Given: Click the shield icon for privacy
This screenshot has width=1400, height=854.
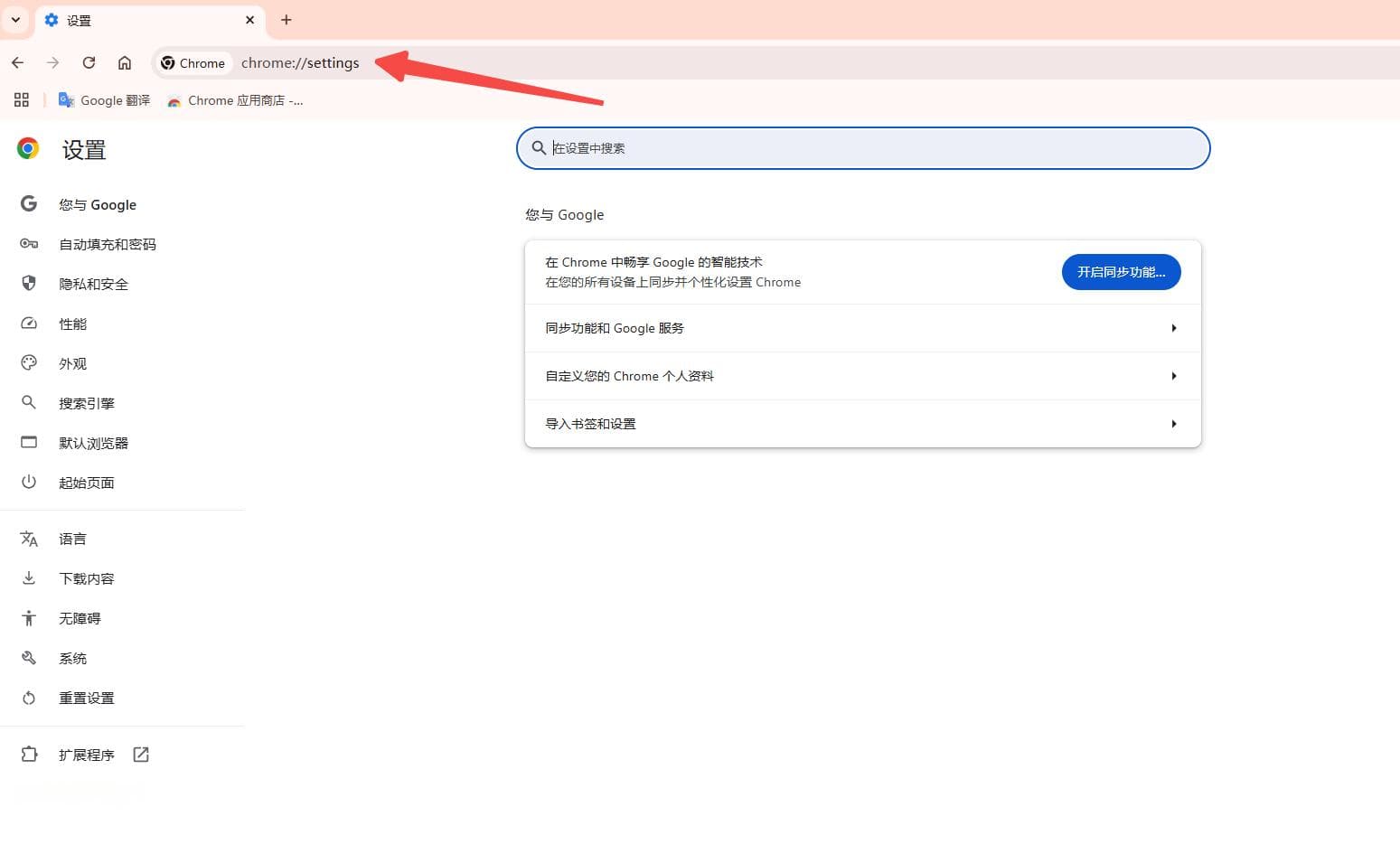Looking at the screenshot, I should coord(29,284).
